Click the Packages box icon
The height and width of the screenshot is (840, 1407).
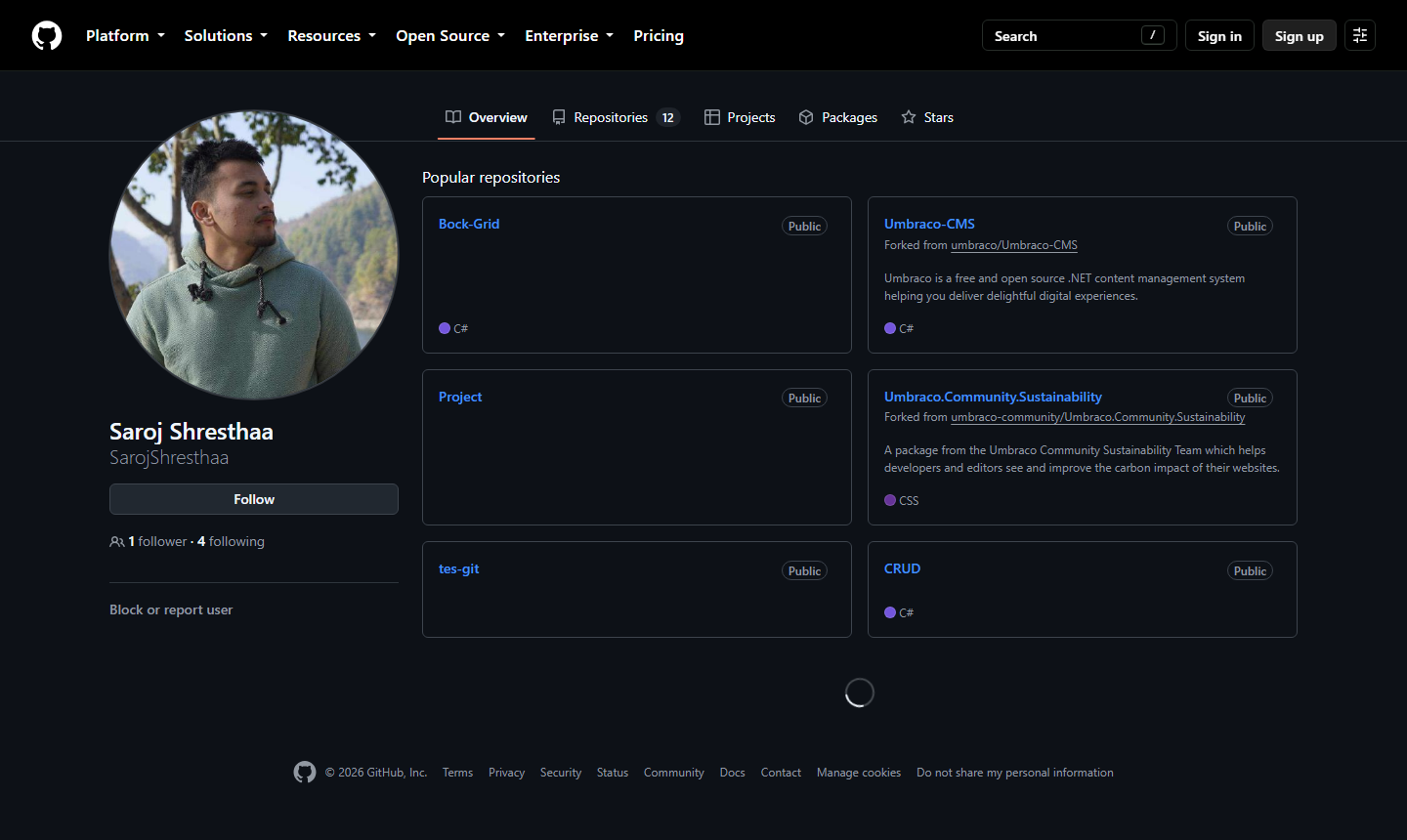[806, 117]
